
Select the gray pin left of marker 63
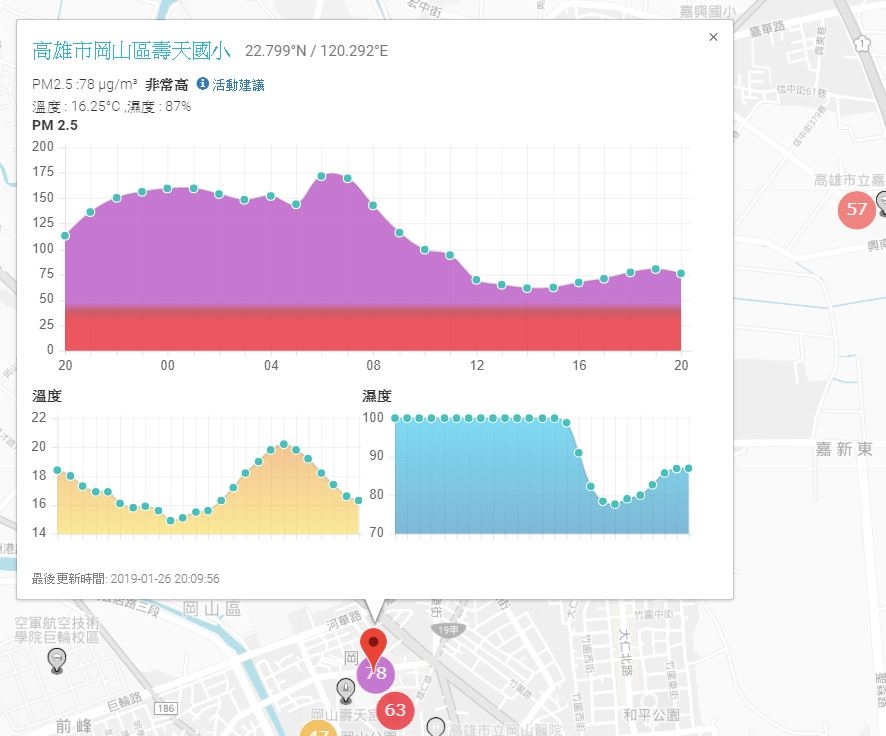[x=345, y=691]
